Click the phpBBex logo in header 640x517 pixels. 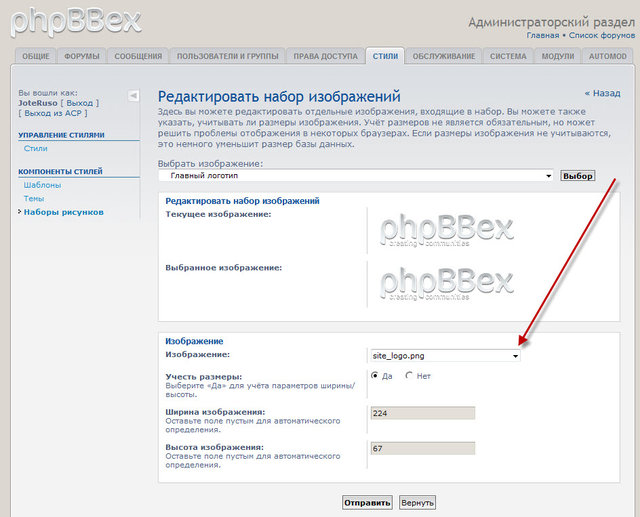click(x=72, y=20)
